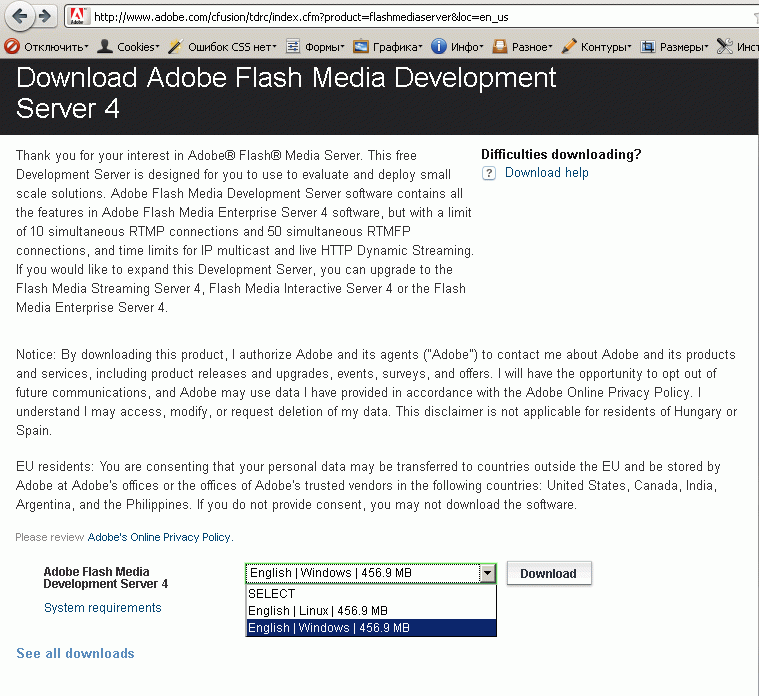Click the browser Forward arrow button

pos(46,16)
